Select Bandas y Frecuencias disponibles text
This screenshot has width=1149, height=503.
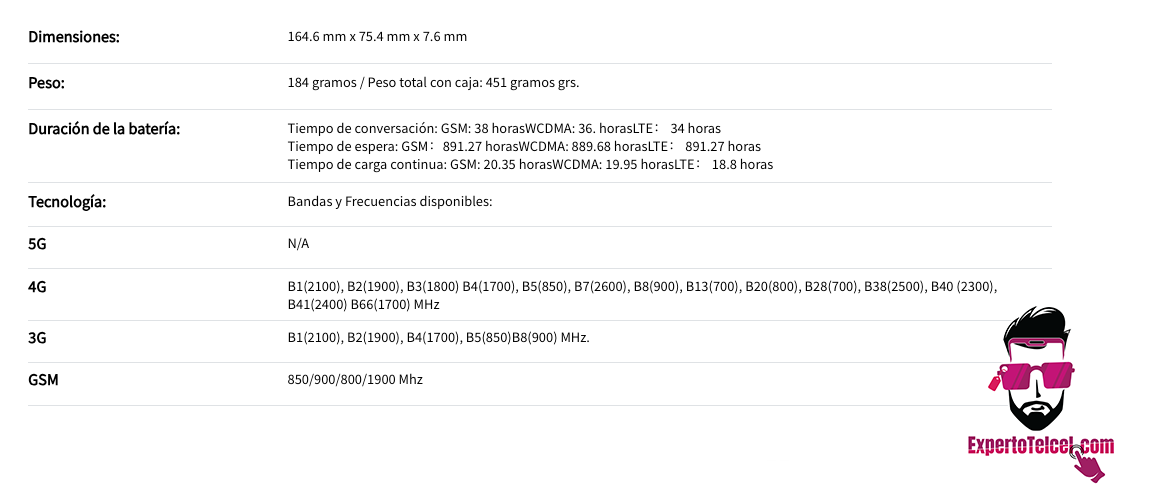pos(390,201)
